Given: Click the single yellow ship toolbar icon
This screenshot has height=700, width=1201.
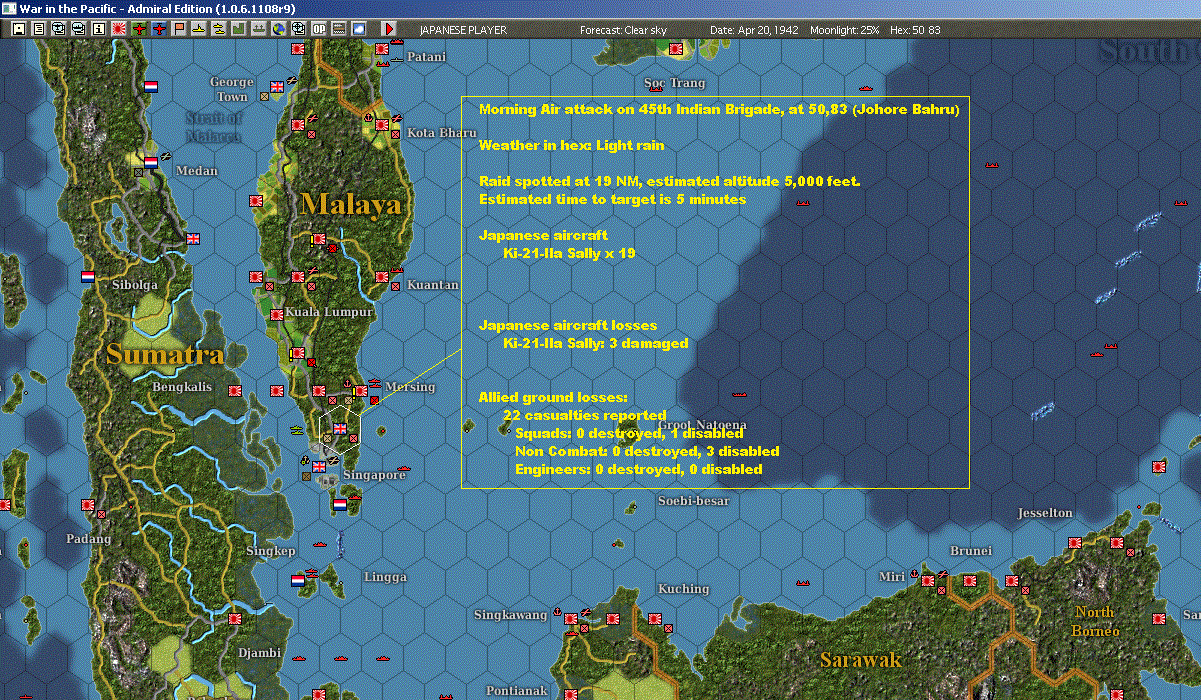Looking at the screenshot, I should (199, 30).
